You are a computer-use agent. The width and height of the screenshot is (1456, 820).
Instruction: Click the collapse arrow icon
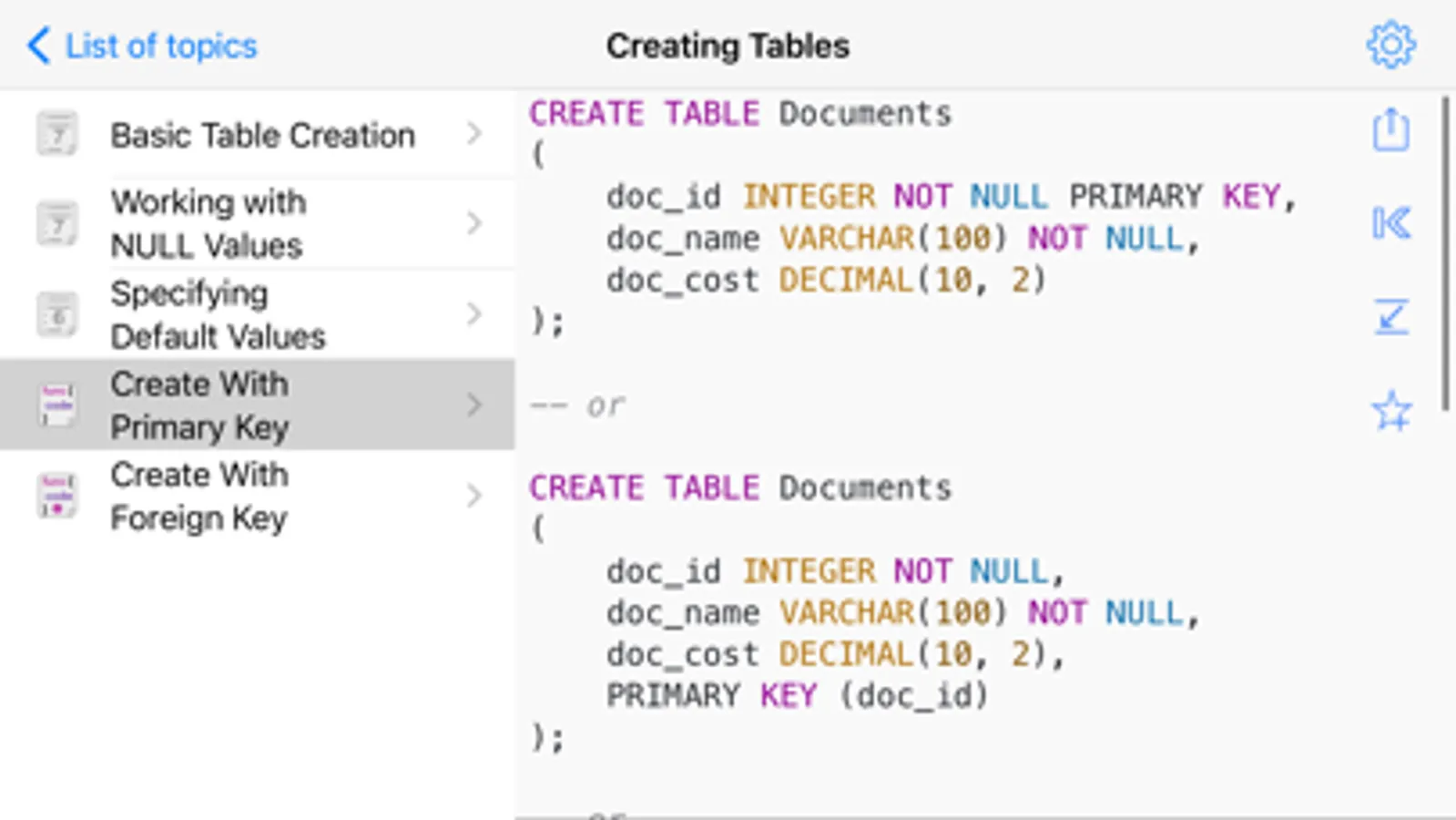coord(1390,317)
